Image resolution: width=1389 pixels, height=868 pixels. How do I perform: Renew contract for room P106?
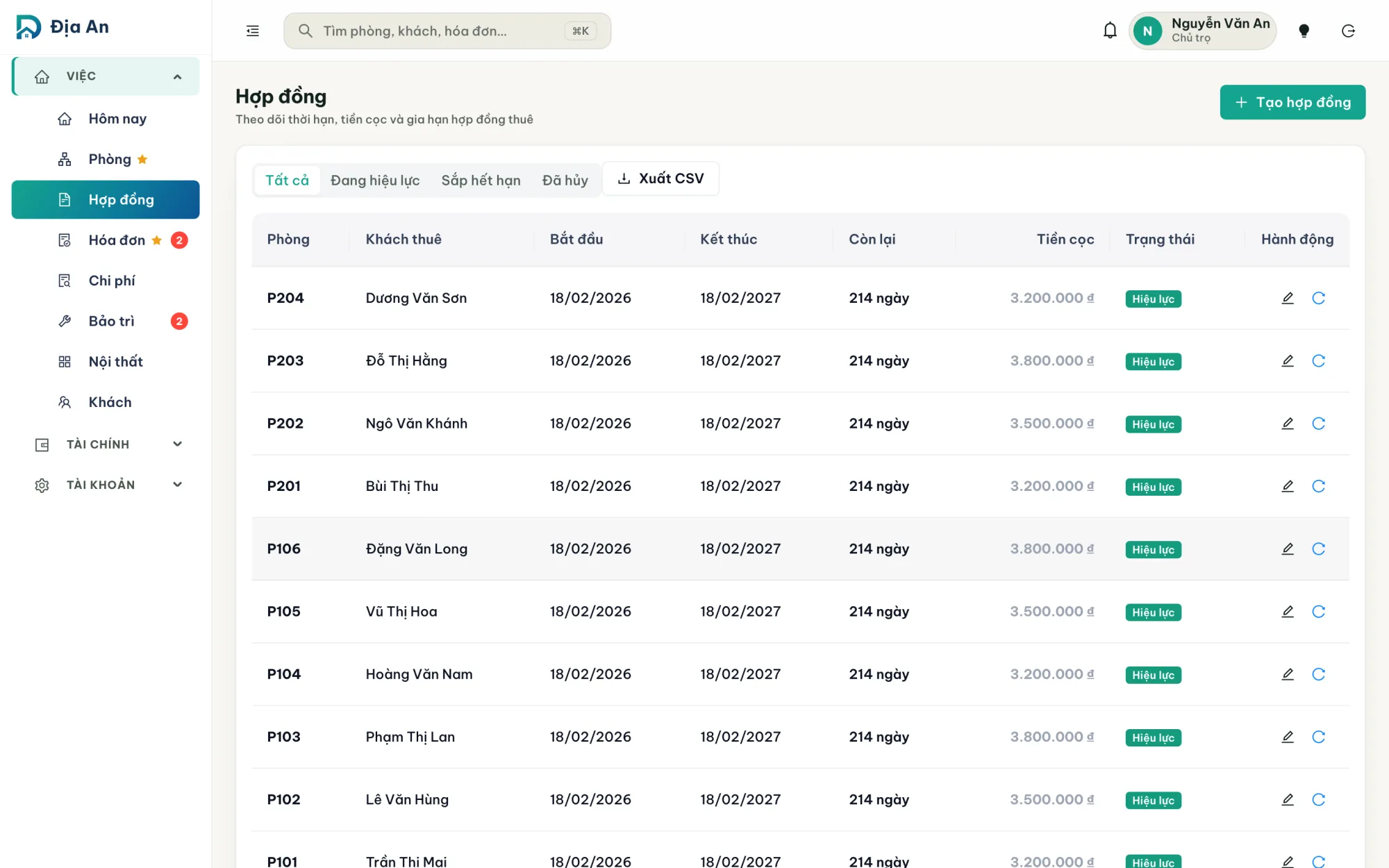pyautogui.click(x=1318, y=549)
